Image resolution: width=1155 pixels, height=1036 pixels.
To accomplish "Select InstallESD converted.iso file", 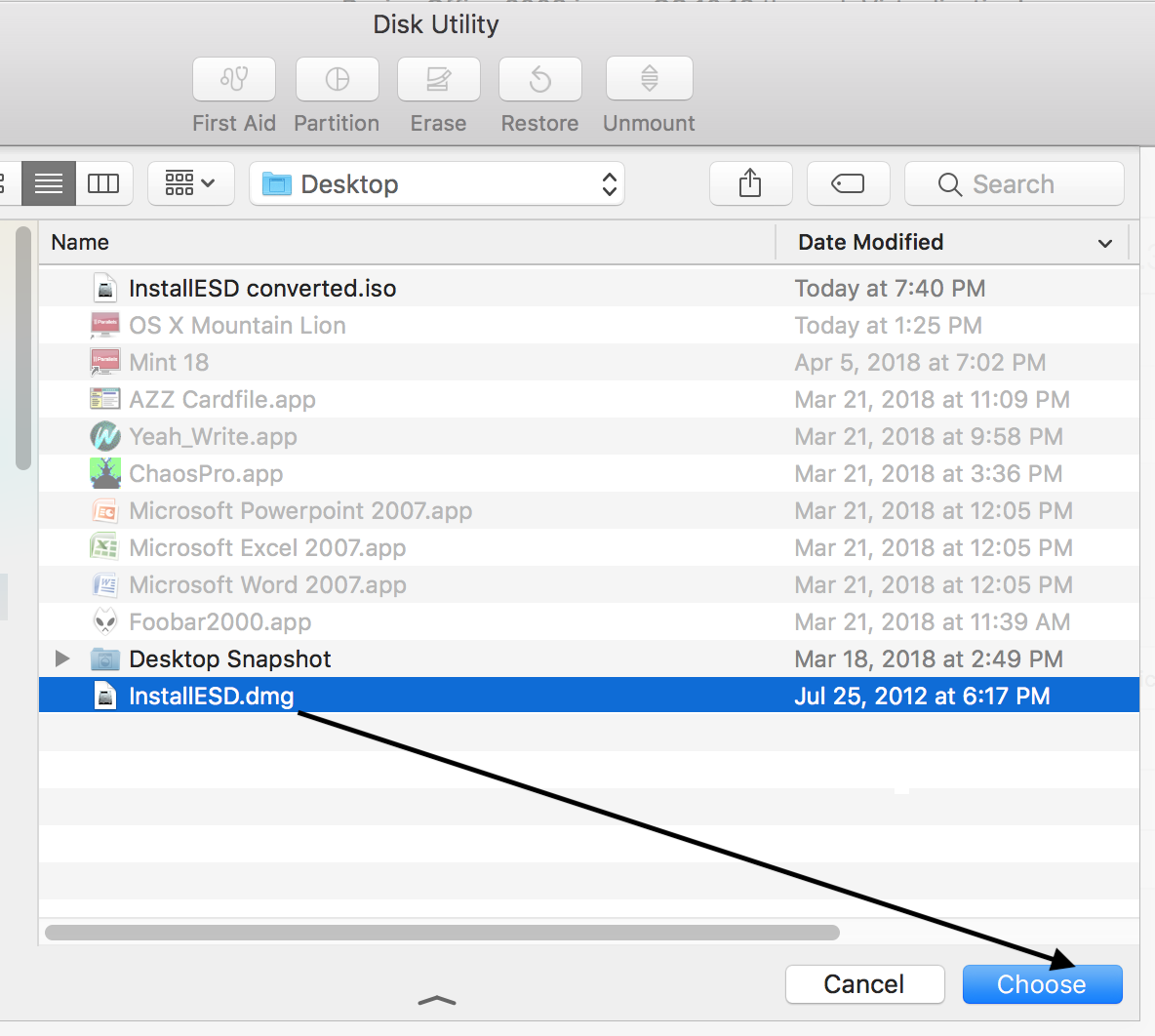I will [589, 288].
